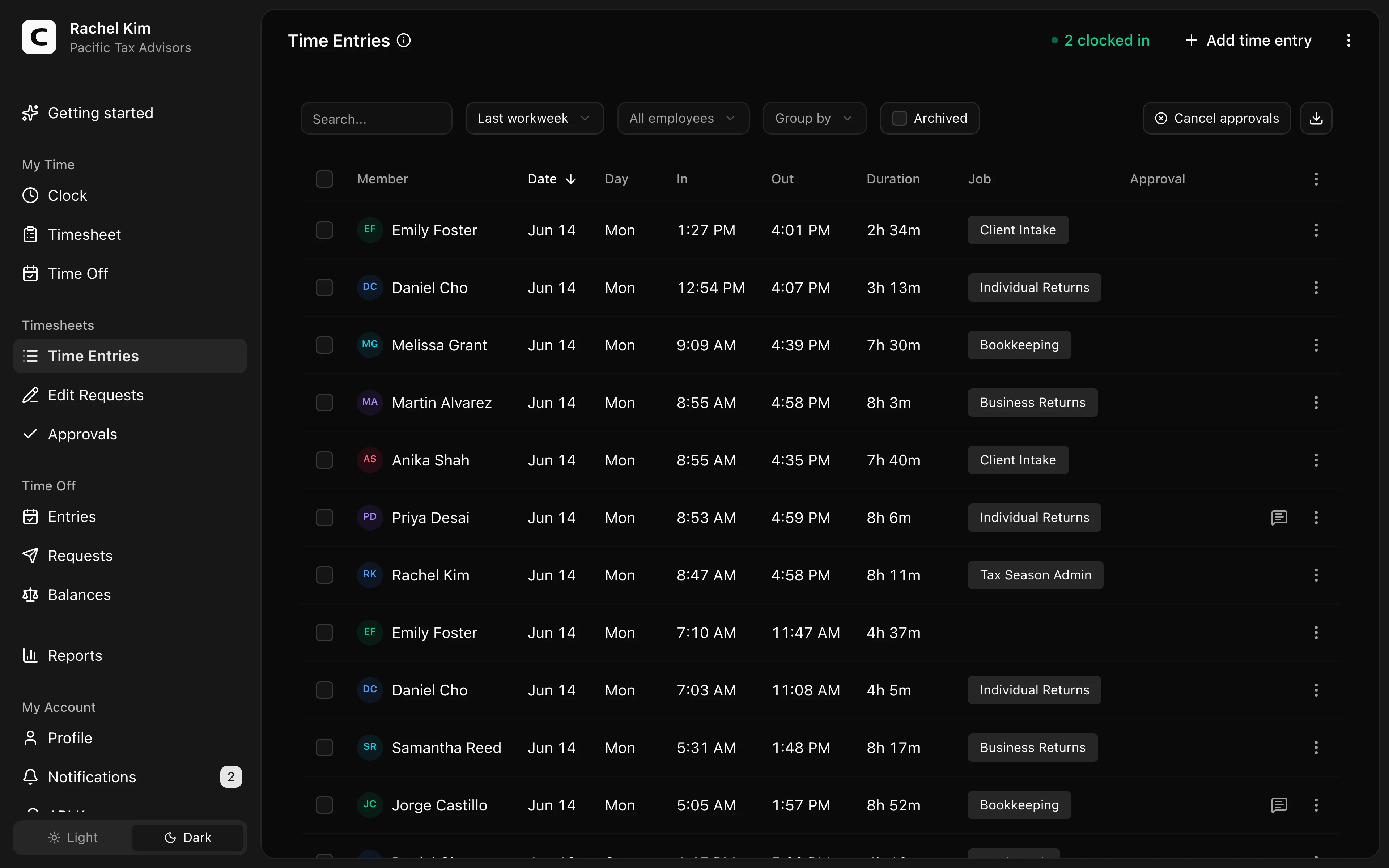Click Cancel approvals button
Viewport: 1389px width, 868px height.
[x=1216, y=118]
